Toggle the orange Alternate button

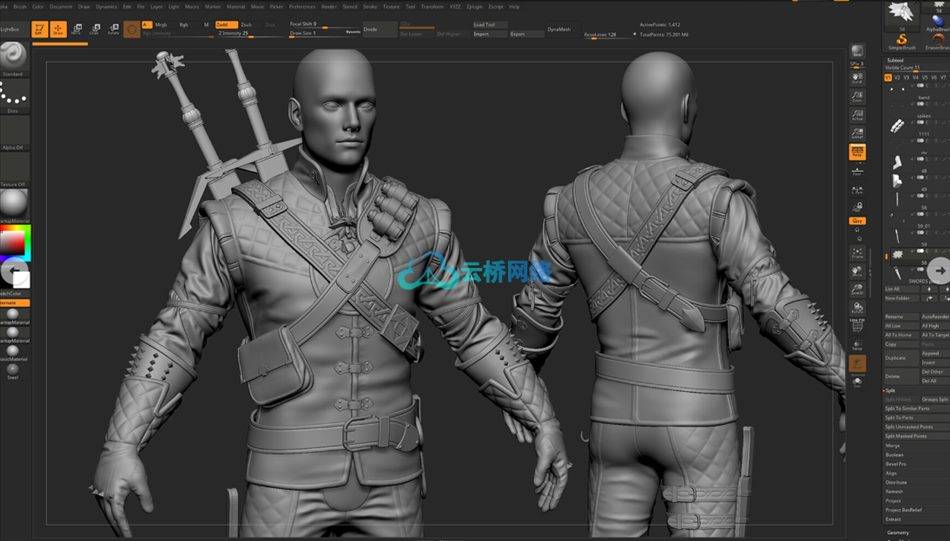pos(13,303)
